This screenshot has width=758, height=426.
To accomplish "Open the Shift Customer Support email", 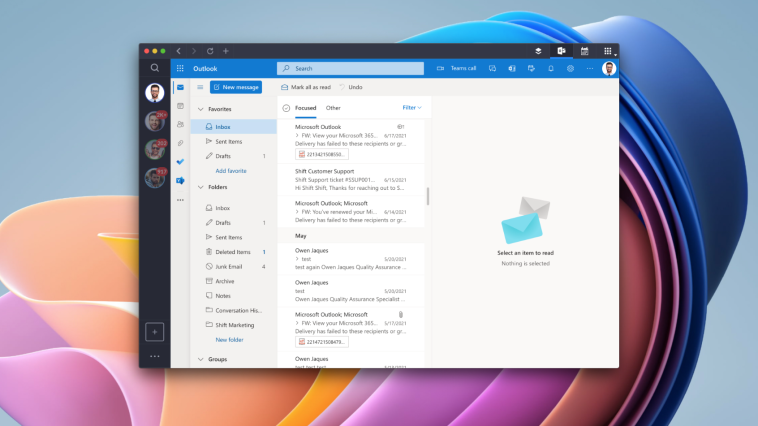I will pos(351,179).
